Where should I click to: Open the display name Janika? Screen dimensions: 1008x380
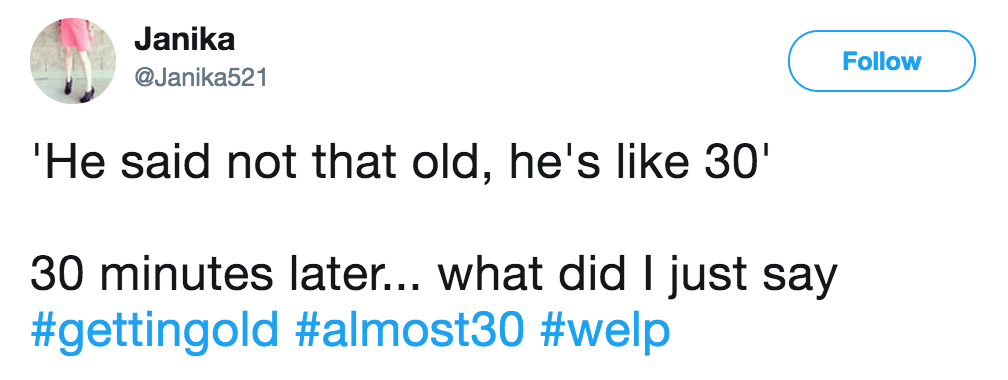[184, 41]
